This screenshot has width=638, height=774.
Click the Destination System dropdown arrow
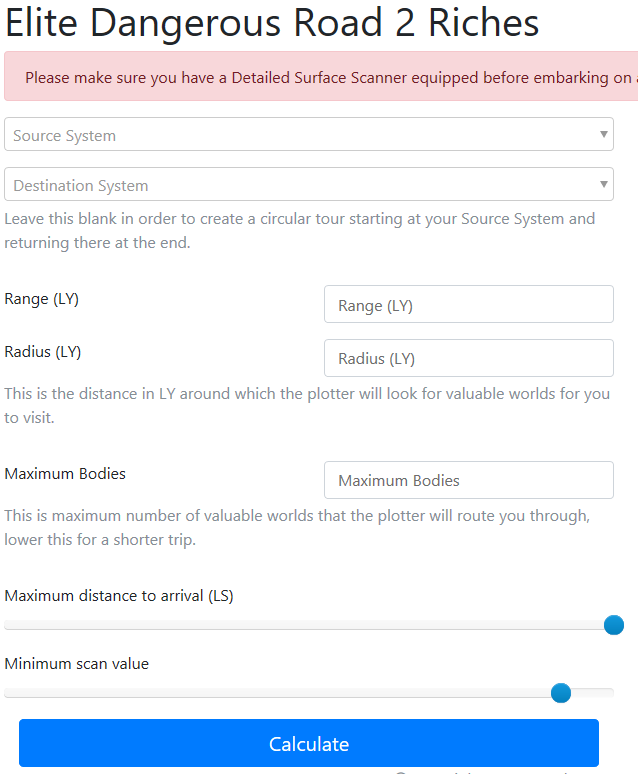(x=603, y=184)
